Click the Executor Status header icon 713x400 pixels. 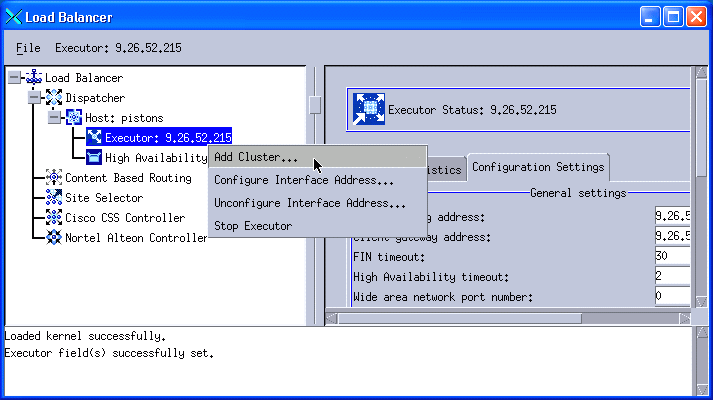click(x=368, y=110)
